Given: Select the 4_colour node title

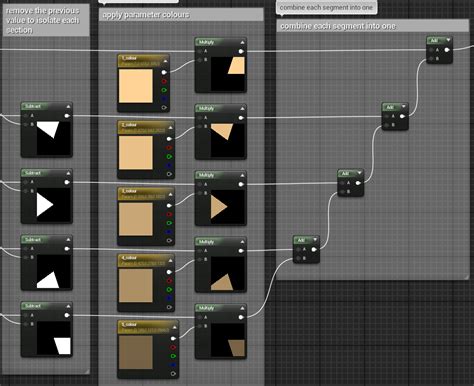Looking at the screenshot, I should point(130,258).
